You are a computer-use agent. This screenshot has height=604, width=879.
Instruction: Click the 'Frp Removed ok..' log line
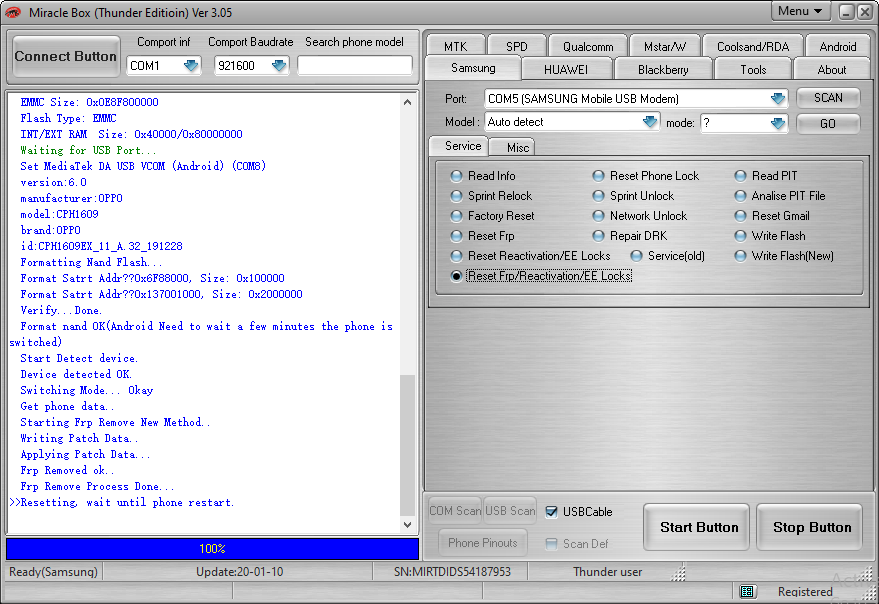[x=67, y=471]
